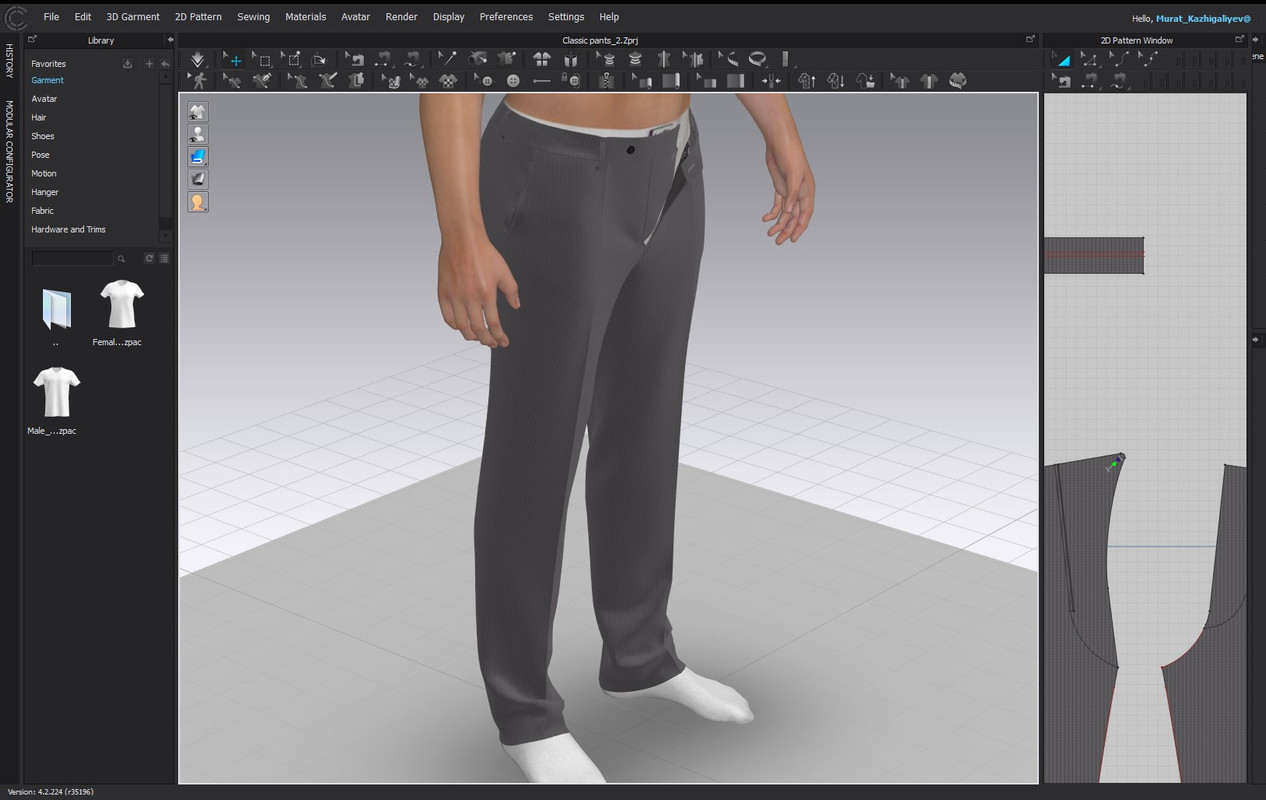Start the Simulate tool
The width and height of the screenshot is (1266, 800).
tap(197, 59)
